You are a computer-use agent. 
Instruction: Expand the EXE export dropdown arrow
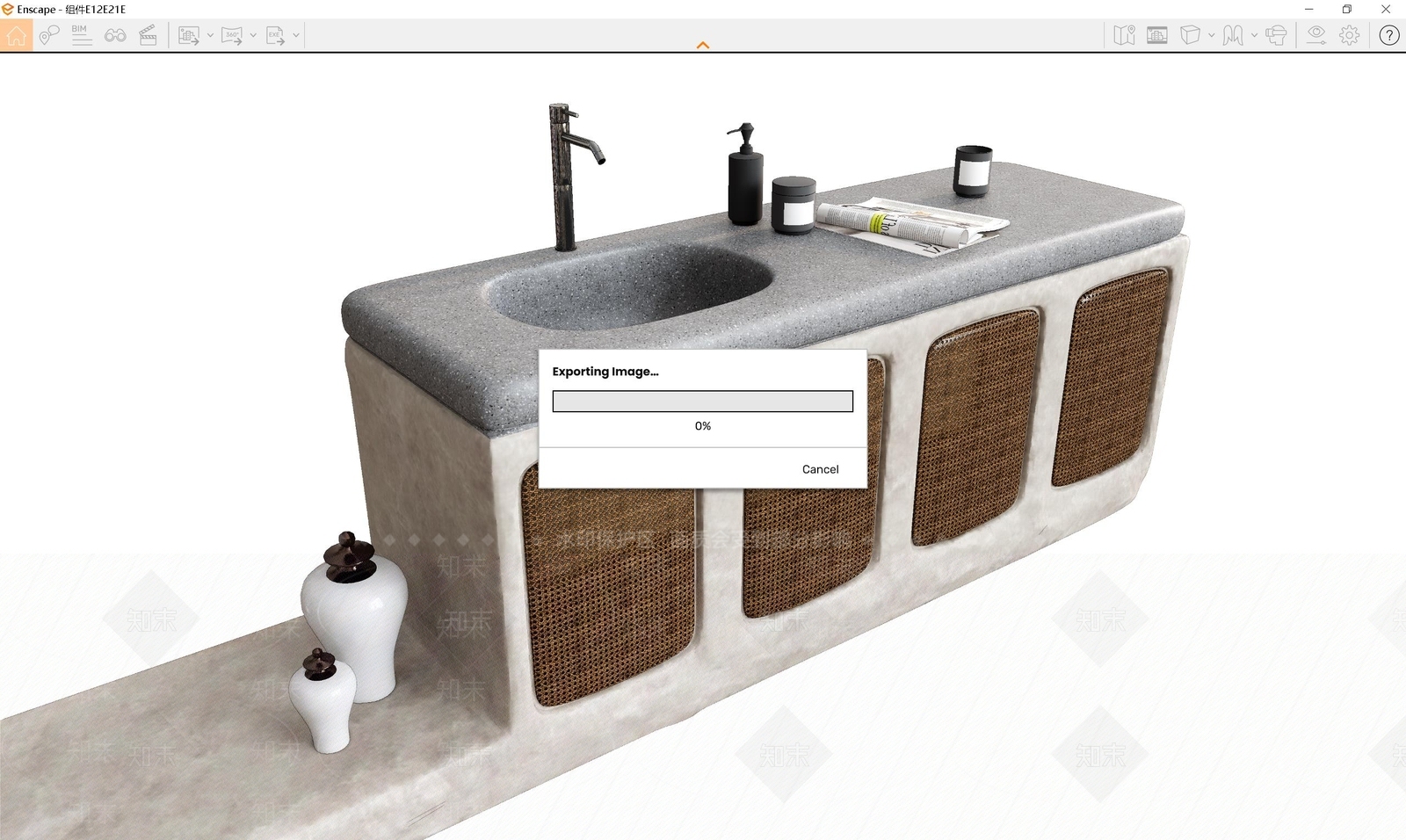click(x=296, y=35)
